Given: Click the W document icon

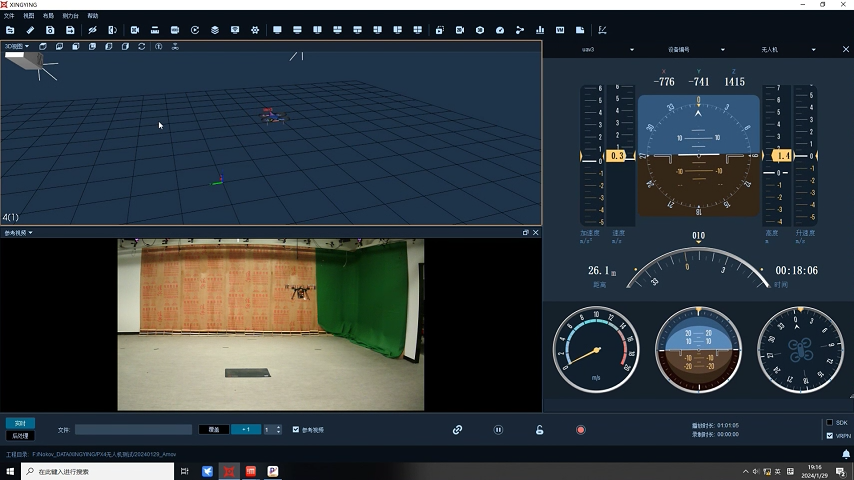Looking at the screenshot, I should point(560,30).
